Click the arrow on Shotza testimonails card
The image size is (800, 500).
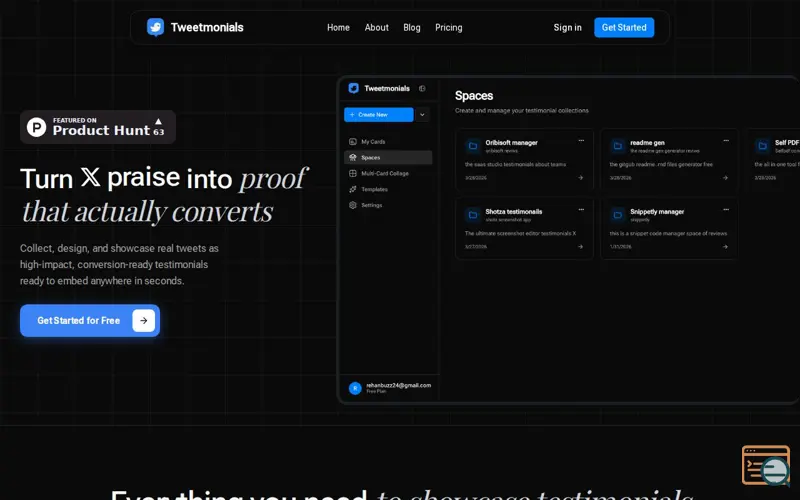point(581,246)
